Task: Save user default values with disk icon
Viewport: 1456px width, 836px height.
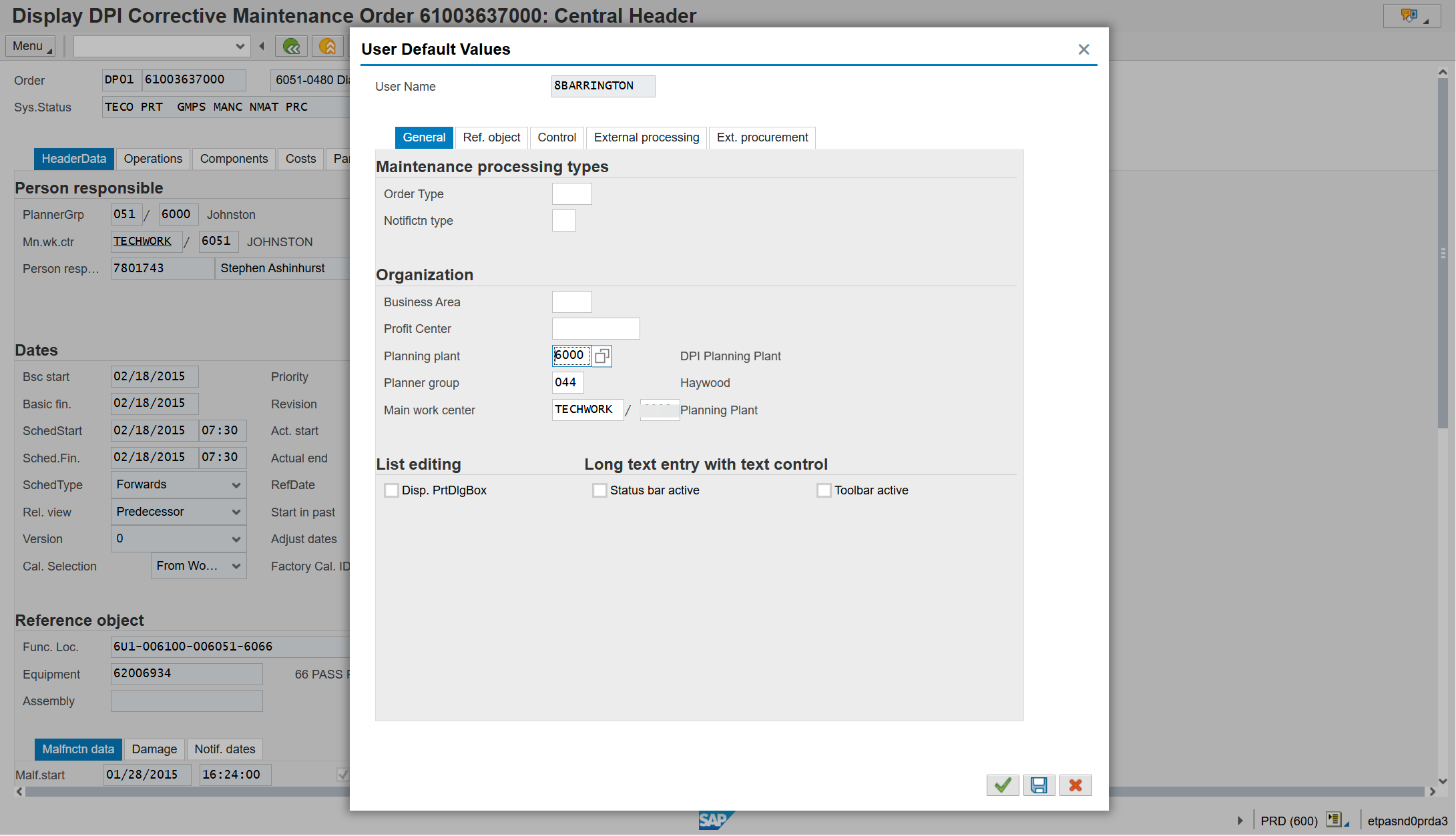Action: tap(1039, 785)
